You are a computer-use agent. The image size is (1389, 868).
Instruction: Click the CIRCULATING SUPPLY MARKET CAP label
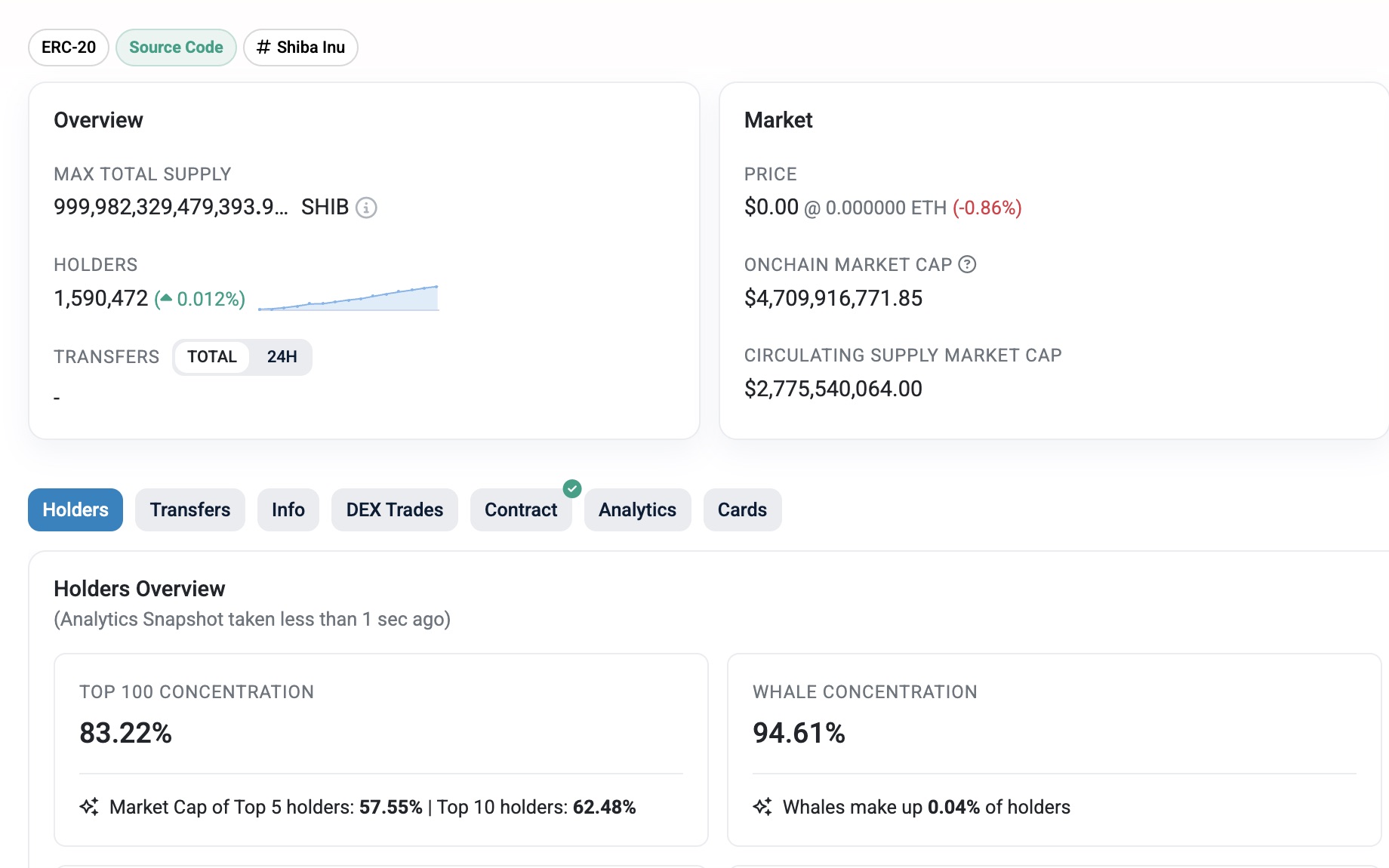[903, 356]
